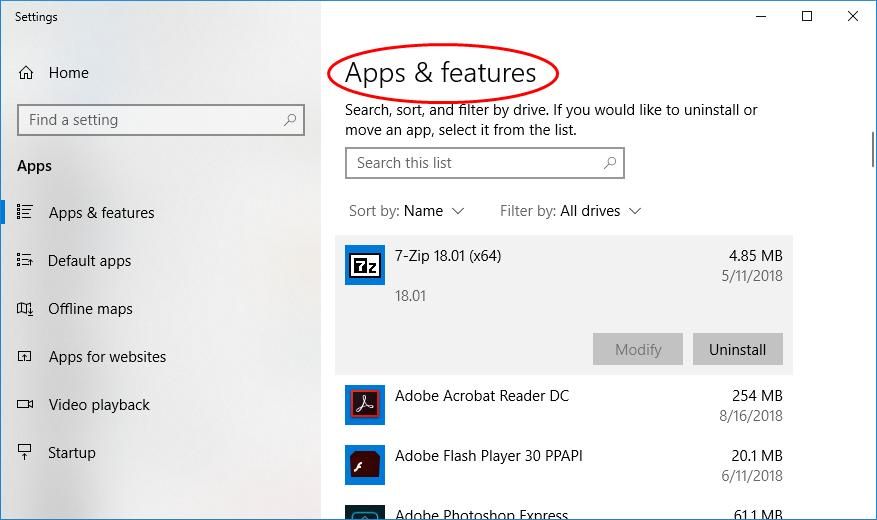
Task: Click into the Search this list field
Action: click(x=470, y=163)
